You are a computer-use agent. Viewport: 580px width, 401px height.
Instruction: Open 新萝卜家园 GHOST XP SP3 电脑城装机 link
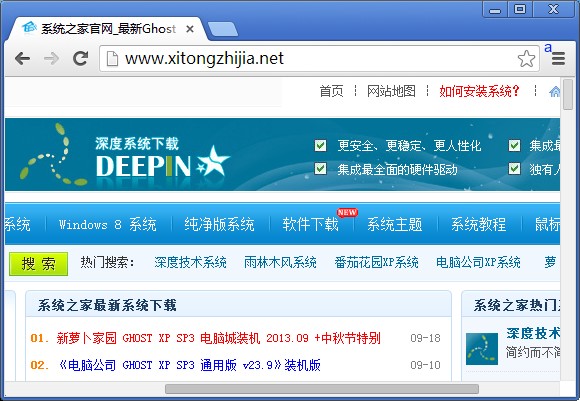pyautogui.click(x=218, y=338)
